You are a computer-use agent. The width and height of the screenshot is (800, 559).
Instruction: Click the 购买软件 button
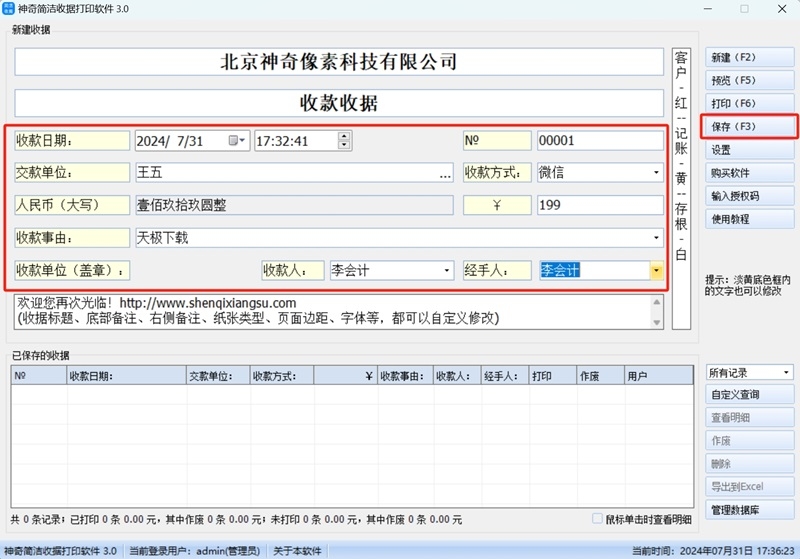[x=749, y=173]
